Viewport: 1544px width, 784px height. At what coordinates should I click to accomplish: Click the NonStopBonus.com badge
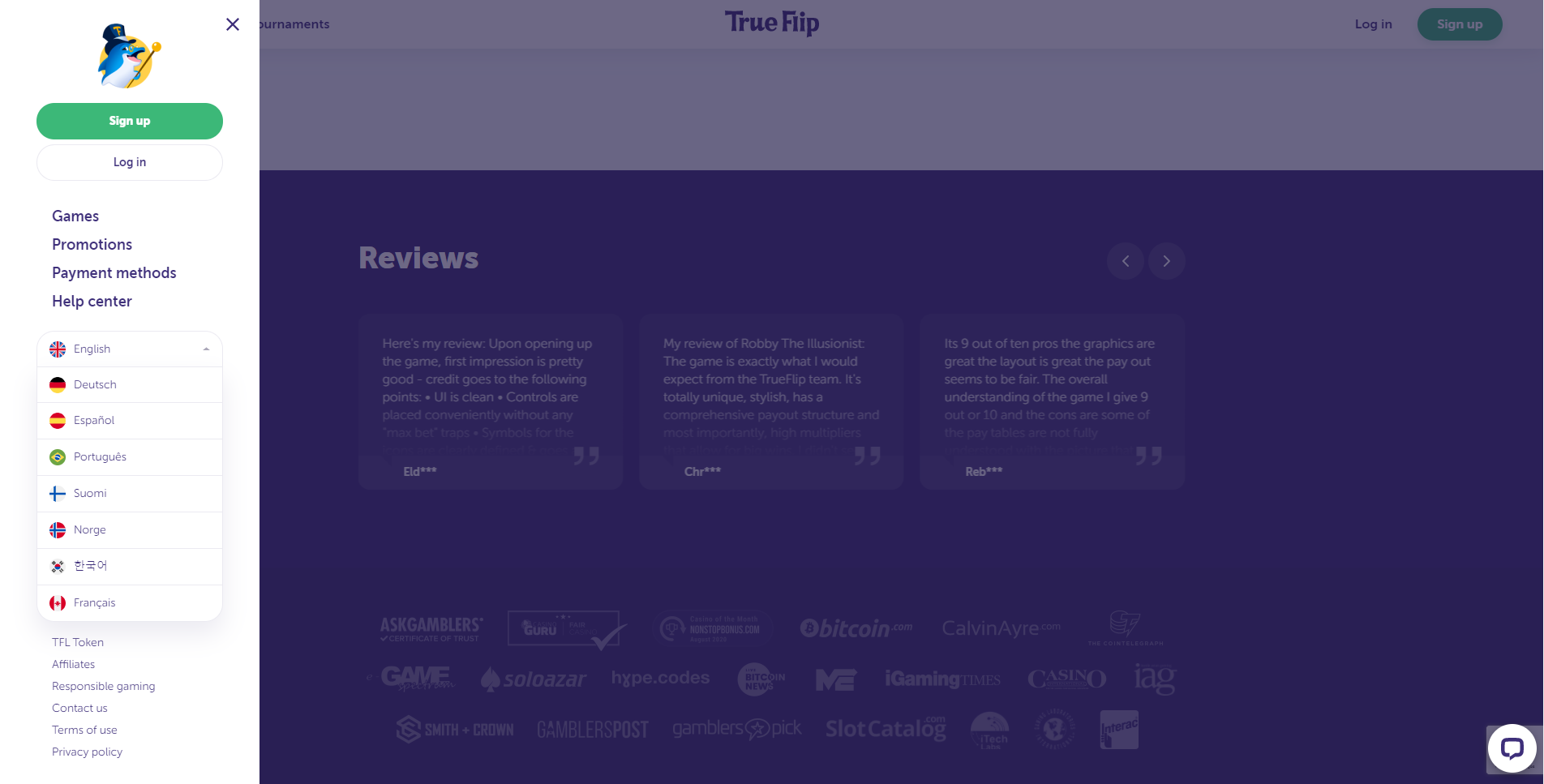coord(711,628)
